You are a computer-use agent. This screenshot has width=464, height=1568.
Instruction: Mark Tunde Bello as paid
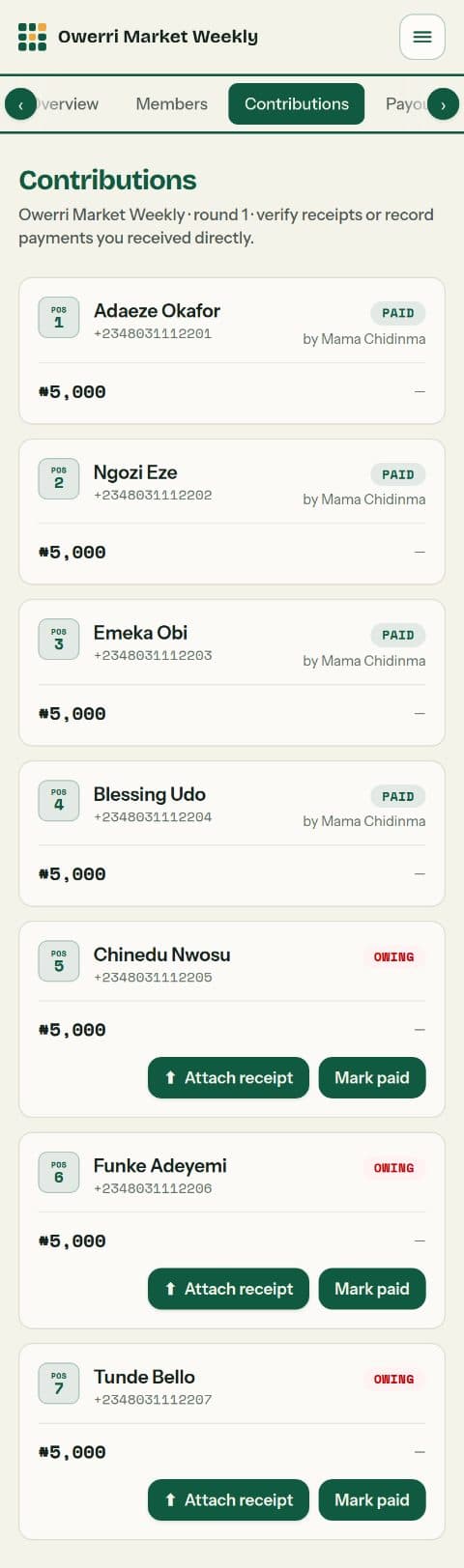point(372,1499)
